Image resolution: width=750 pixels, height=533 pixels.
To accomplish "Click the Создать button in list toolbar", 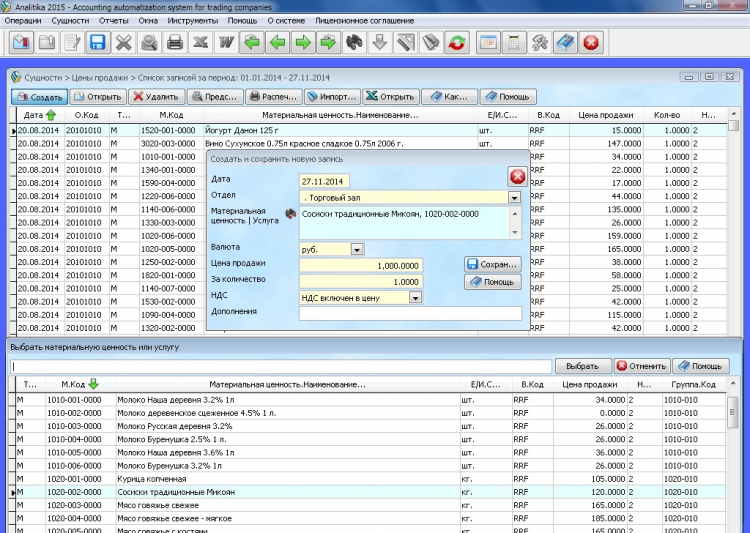I will click(x=39, y=97).
